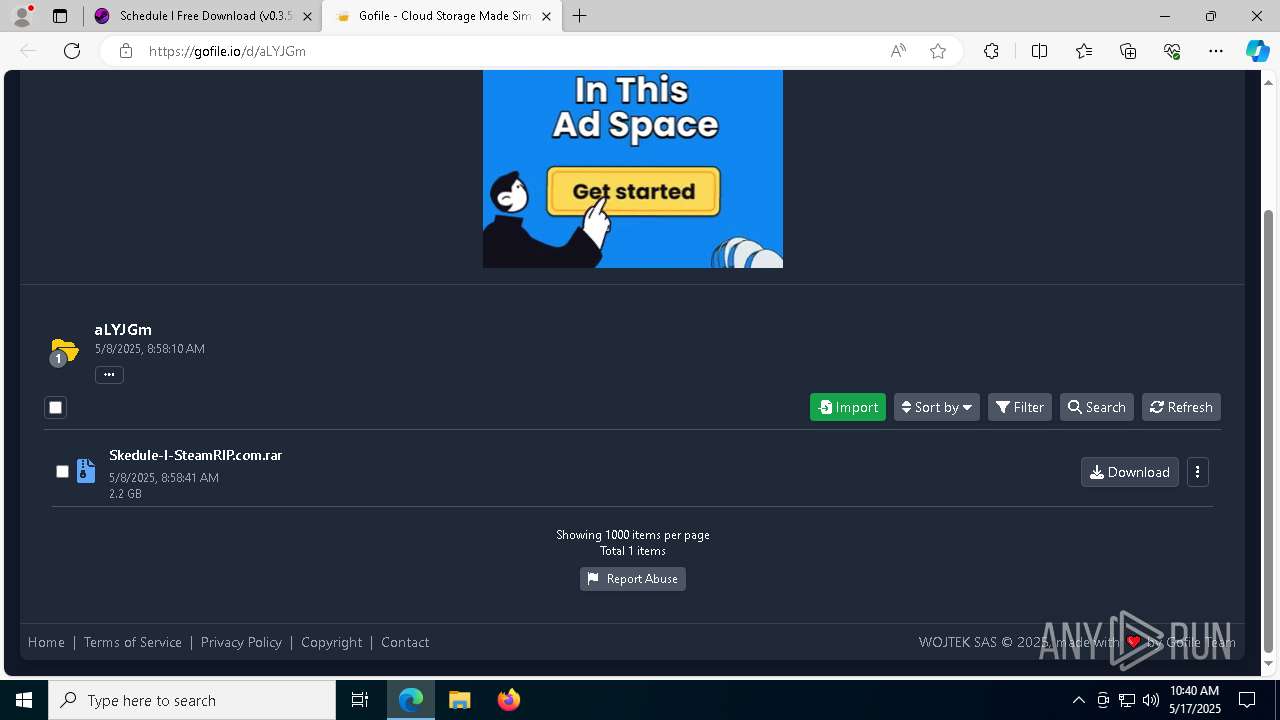Click the 2.2 GB file size text
Screen dimensions: 1280x720
(x=125, y=494)
